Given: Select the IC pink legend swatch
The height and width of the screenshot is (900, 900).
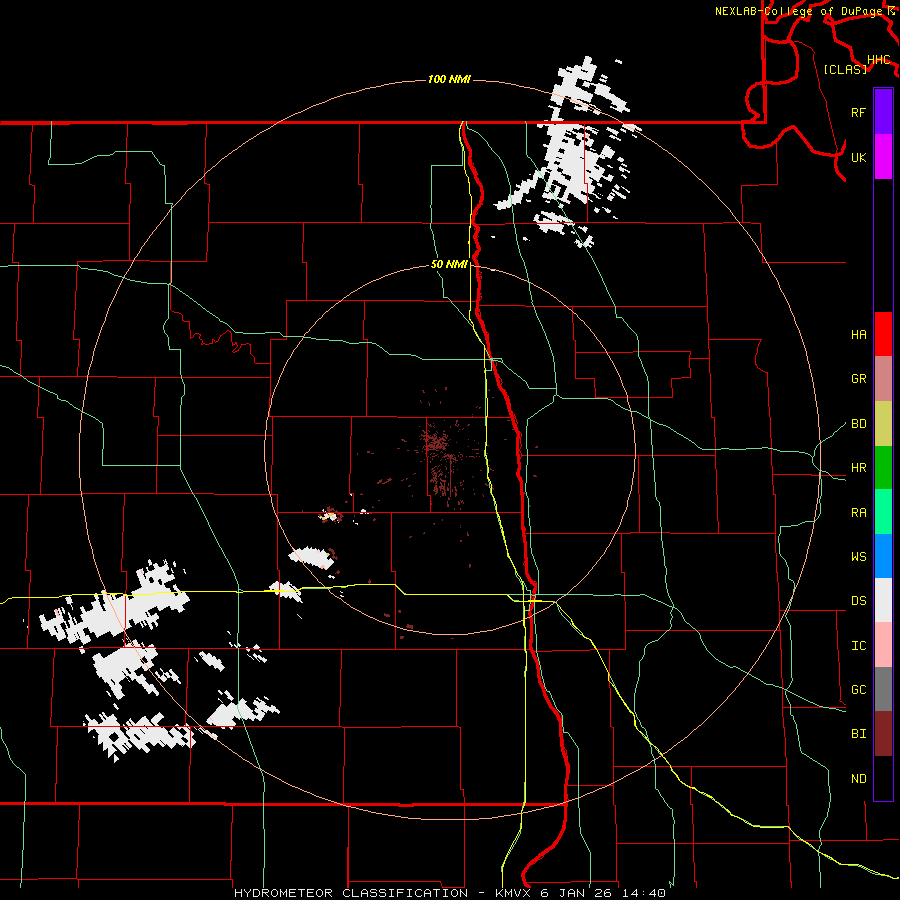Looking at the screenshot, I should (883, 645).
